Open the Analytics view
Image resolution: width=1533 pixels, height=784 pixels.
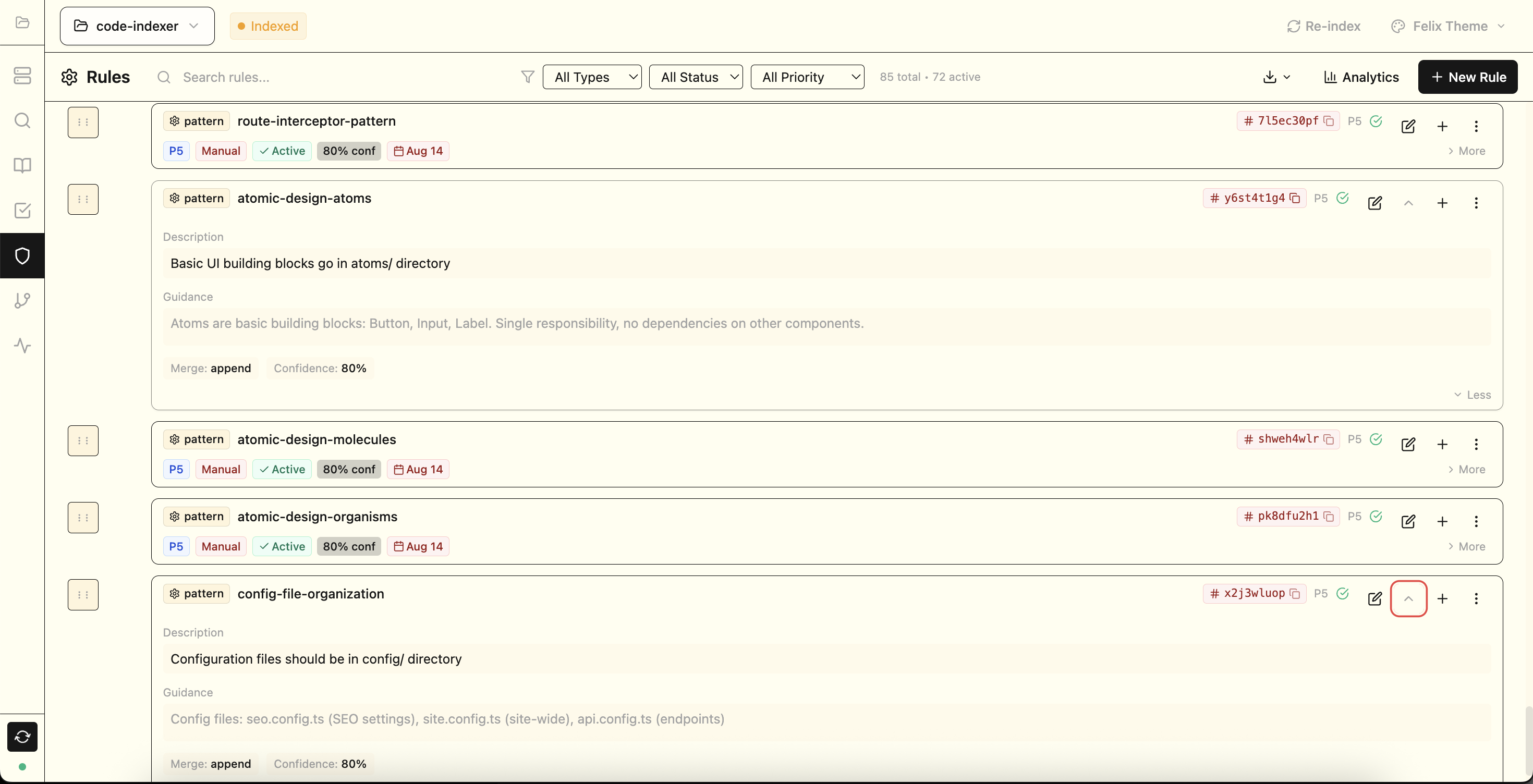click(x=1361, y=77)
